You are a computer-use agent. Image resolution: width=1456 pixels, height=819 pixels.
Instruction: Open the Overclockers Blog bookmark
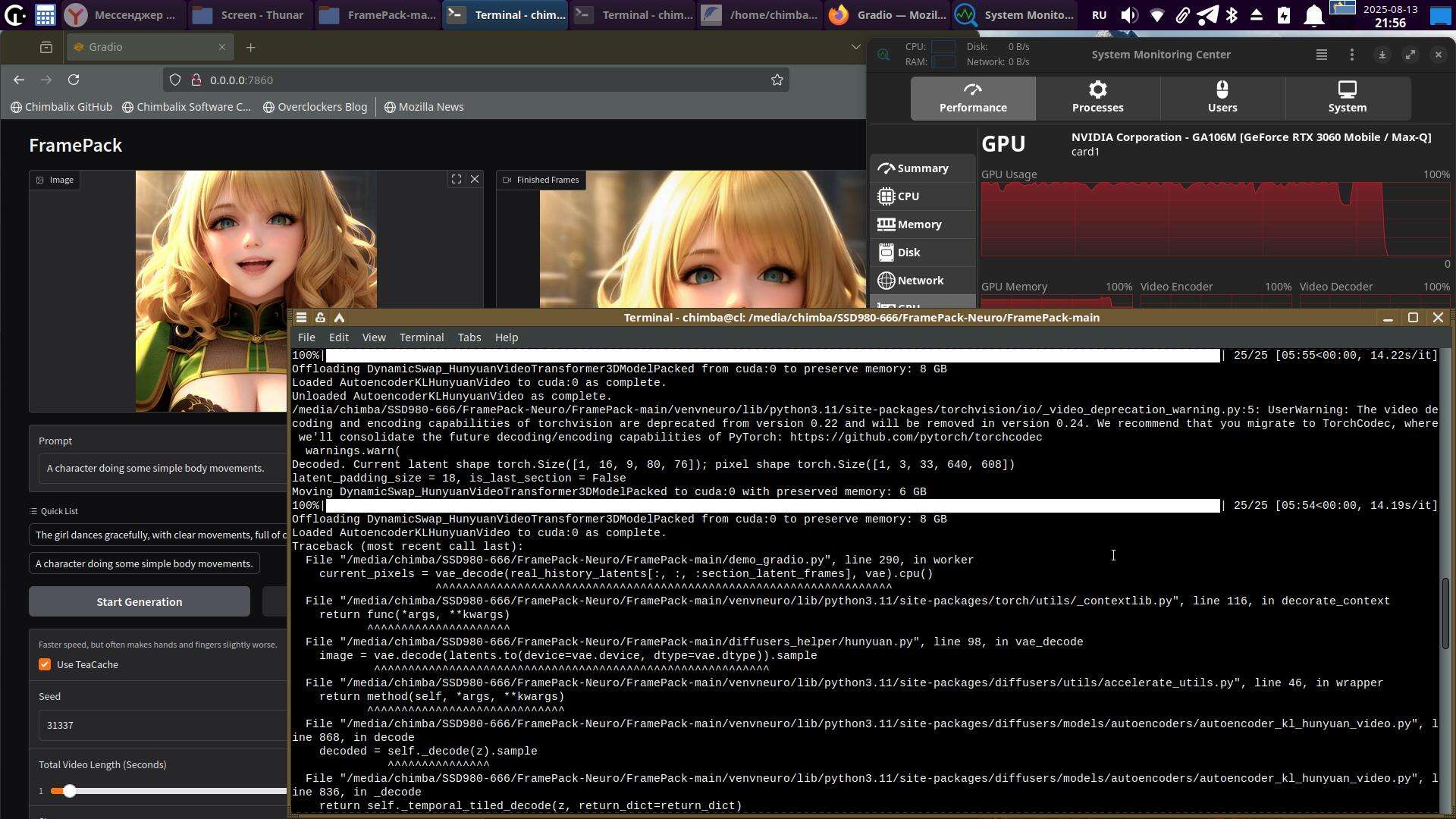pos(315,107)
